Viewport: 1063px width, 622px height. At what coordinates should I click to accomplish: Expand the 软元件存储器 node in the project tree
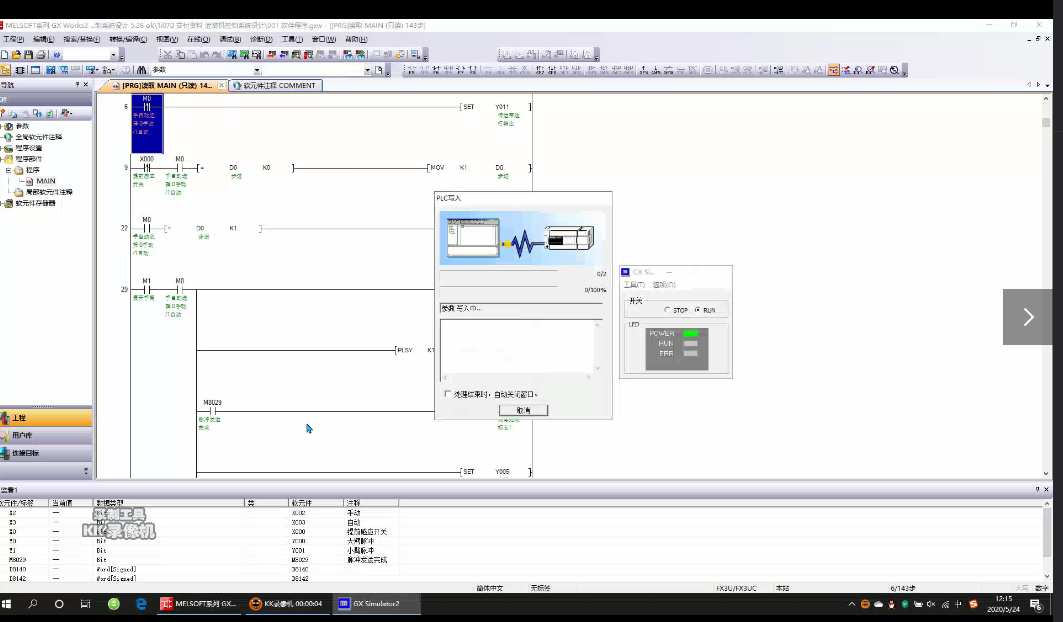[2, 203]
